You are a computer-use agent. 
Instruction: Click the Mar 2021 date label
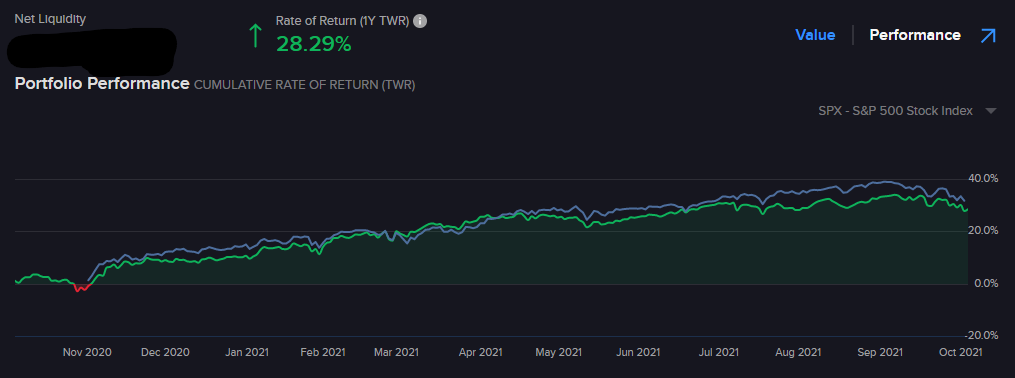(396, 352)
